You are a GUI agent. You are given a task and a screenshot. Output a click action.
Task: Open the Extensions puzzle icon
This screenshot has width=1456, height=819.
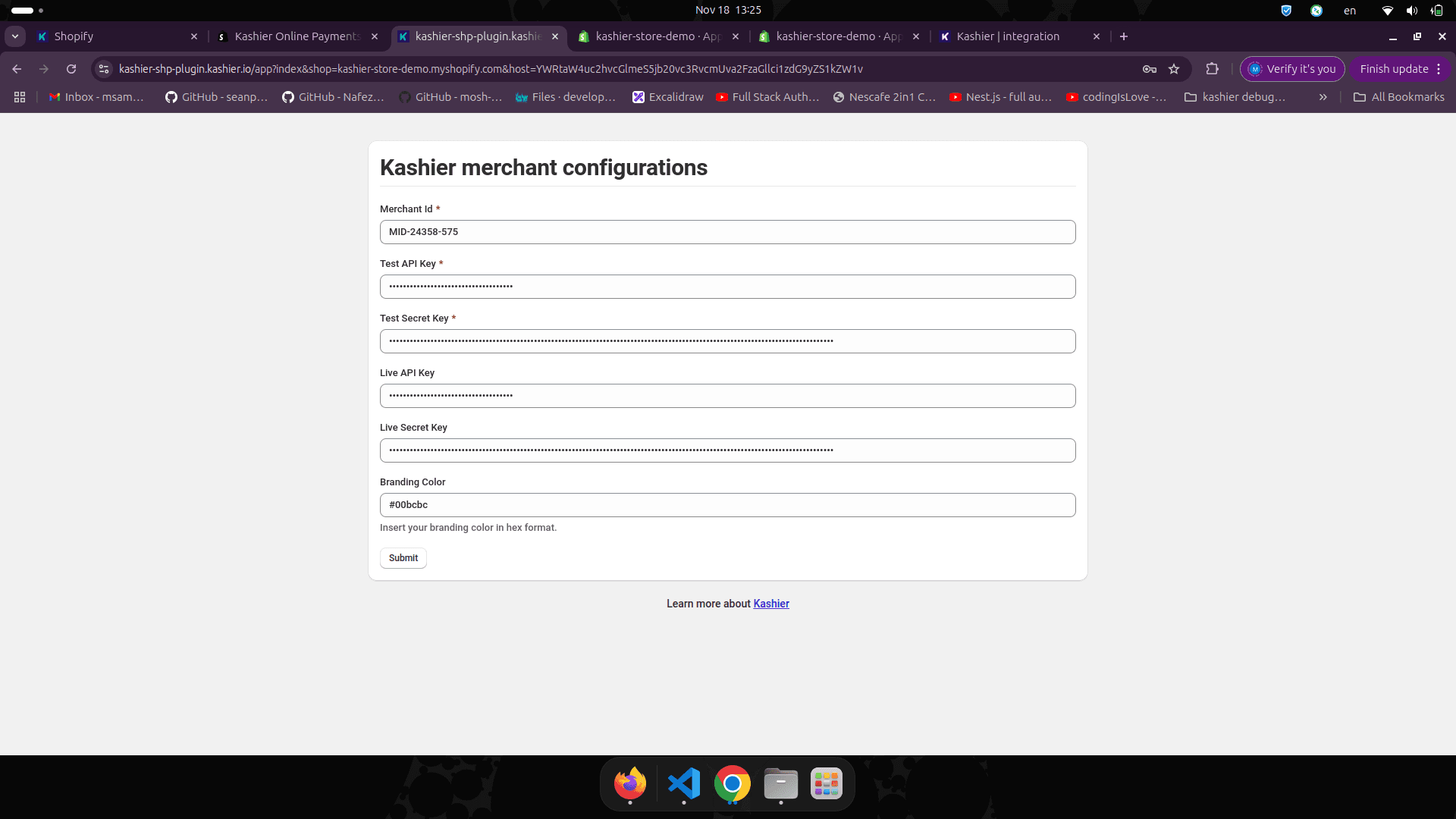coord(1212,69)
